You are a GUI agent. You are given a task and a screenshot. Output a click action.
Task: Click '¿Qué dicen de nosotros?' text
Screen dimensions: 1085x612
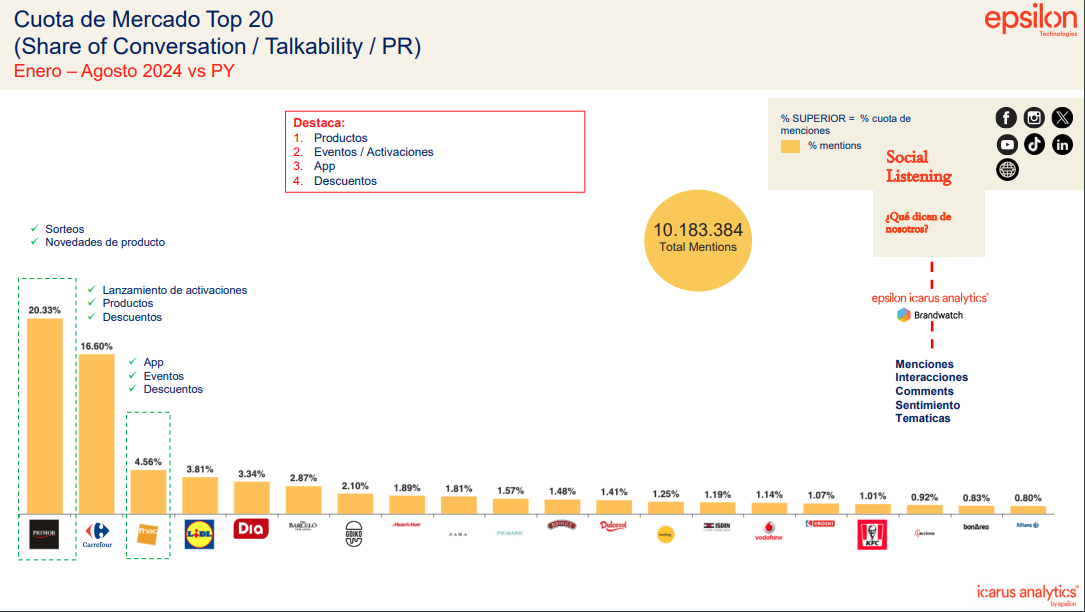(918, 223)
